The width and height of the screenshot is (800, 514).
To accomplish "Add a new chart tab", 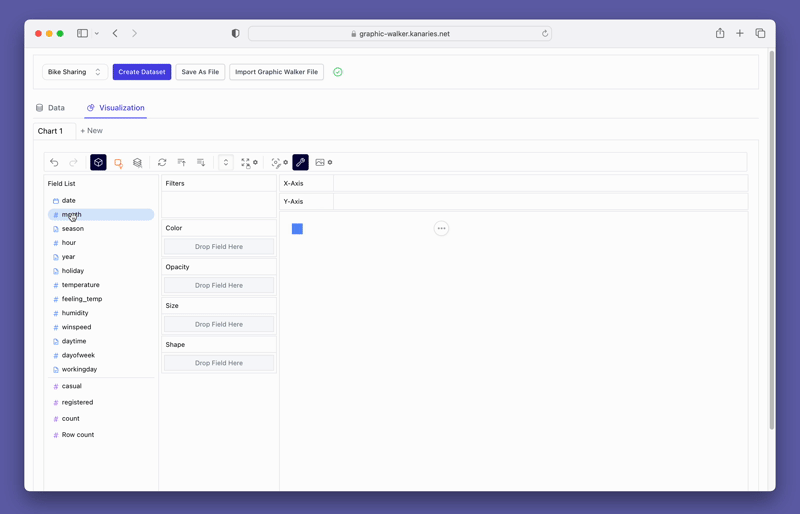I will 91,131.
